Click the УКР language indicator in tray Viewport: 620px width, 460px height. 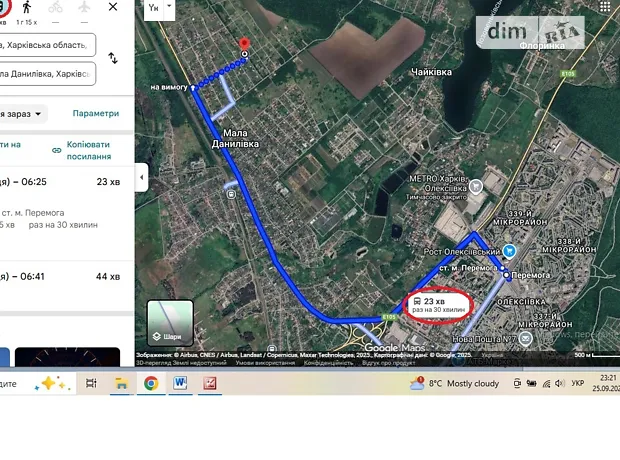tap(577, 383)
